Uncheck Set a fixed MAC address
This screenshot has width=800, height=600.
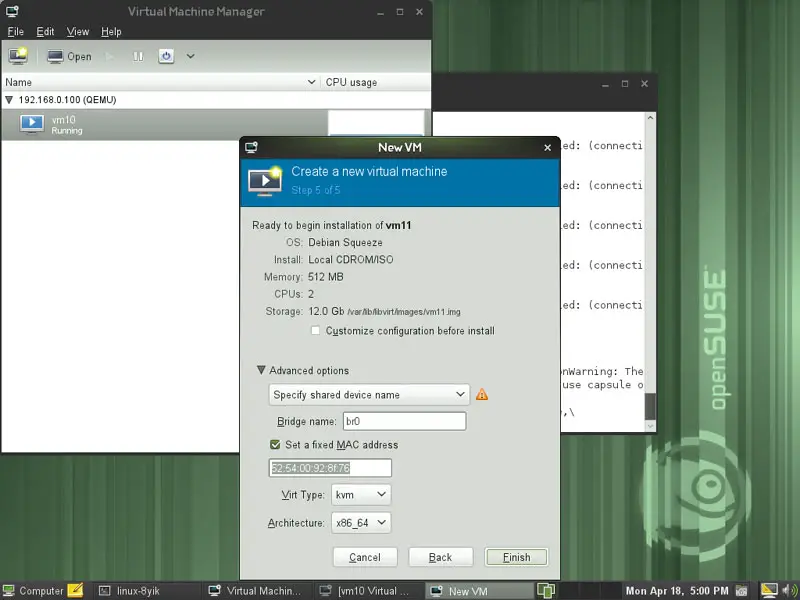pos(275,445)
